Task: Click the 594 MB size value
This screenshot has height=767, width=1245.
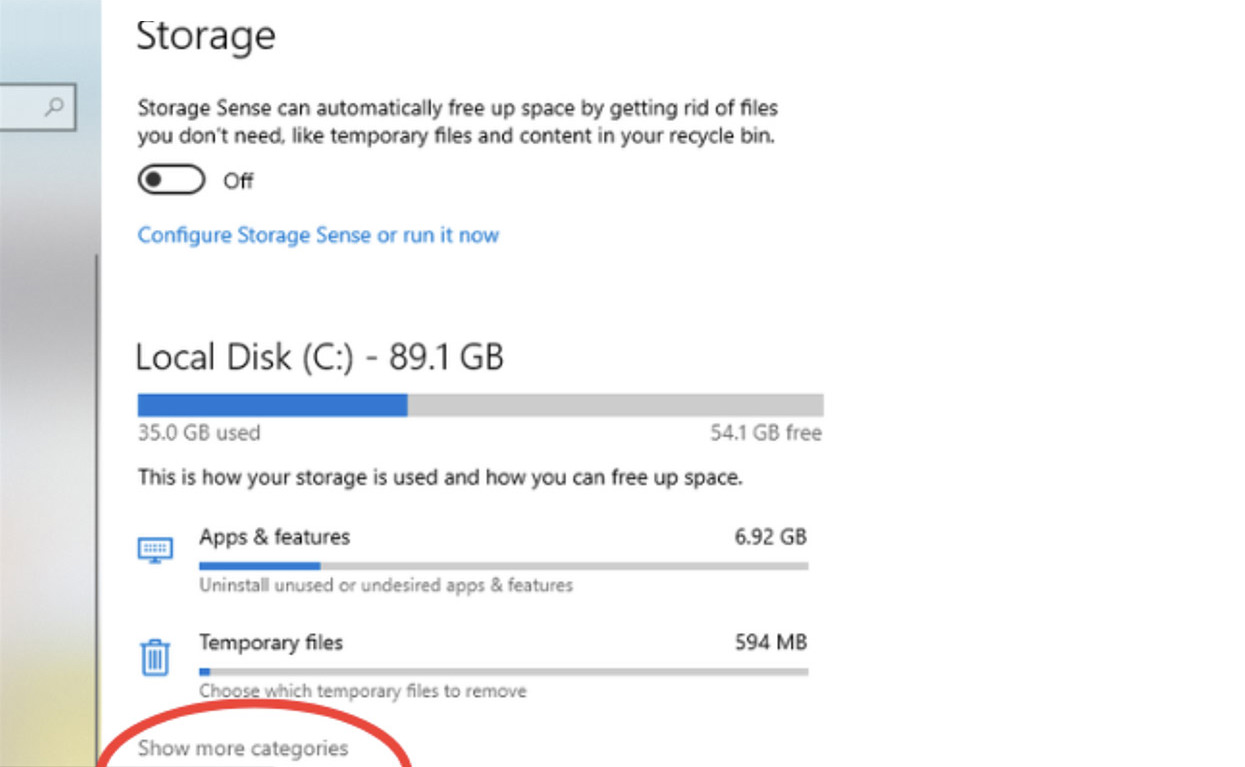Action: coord(770,642)
